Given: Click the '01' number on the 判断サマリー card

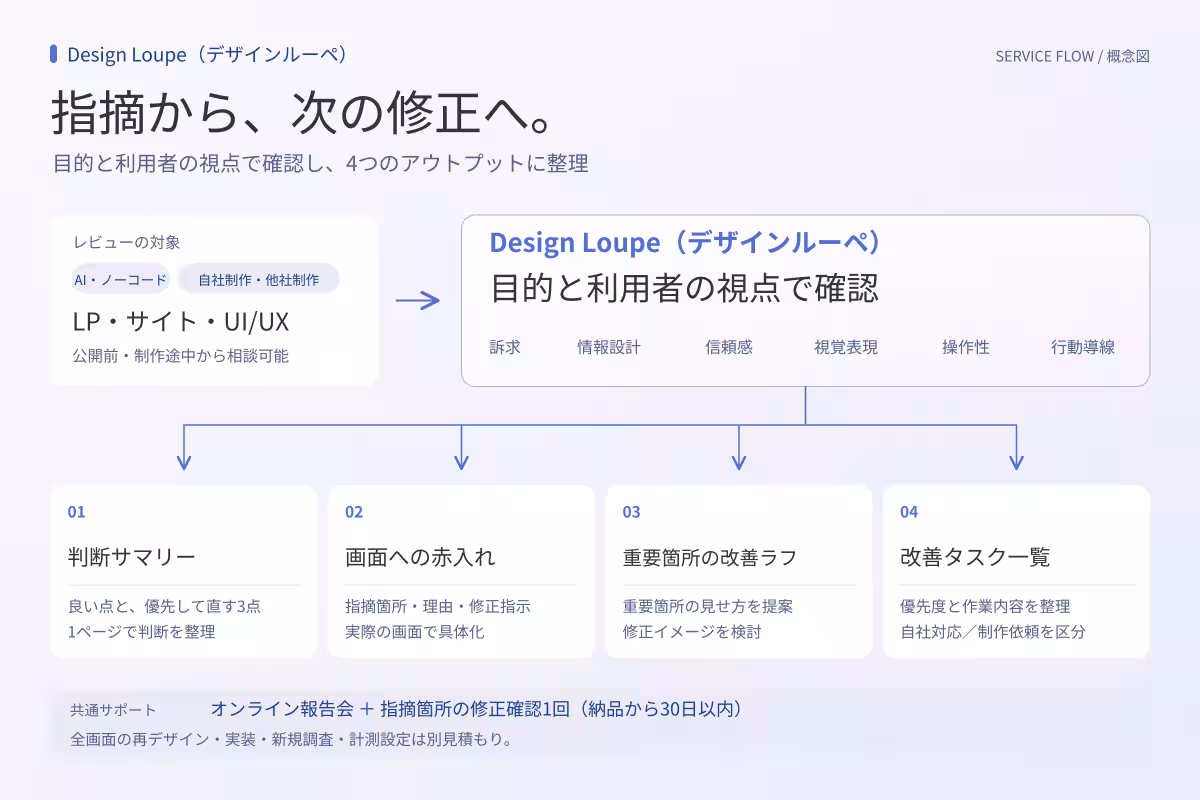Looking at the screenshot, I should click(77, 512).
